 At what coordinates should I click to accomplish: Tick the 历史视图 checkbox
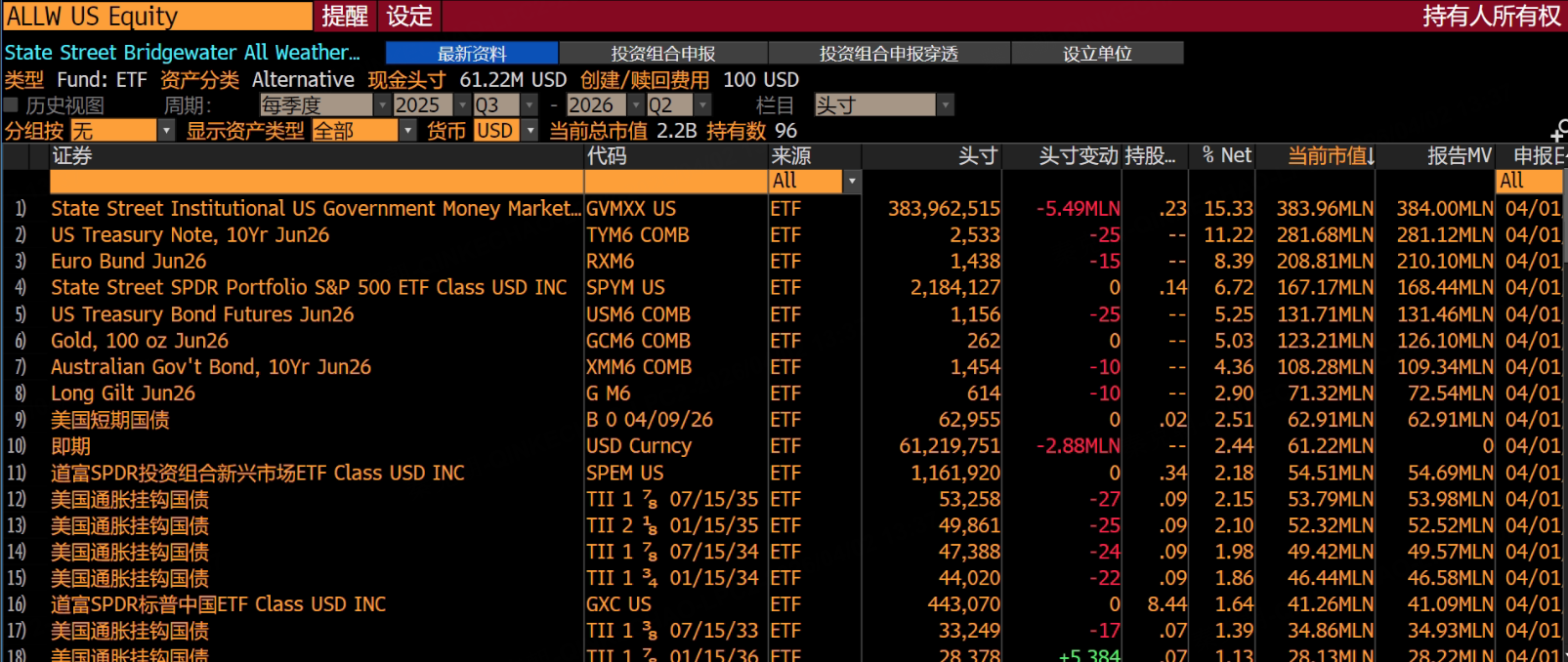tap(12, 104)
